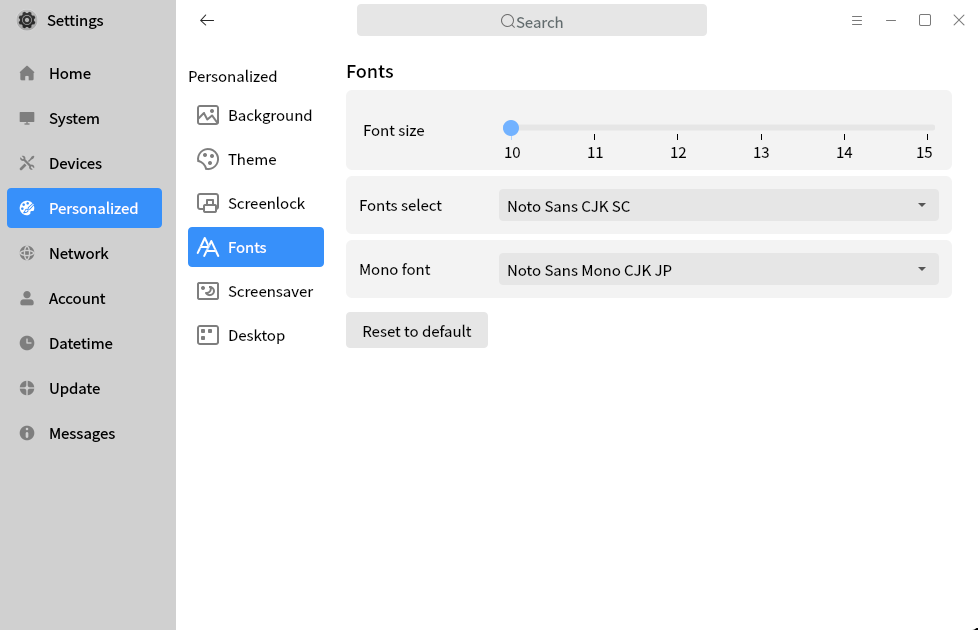This screenshot has height=630, width=978.
Task: Click the Network globe icon
Action: point(27,253)
